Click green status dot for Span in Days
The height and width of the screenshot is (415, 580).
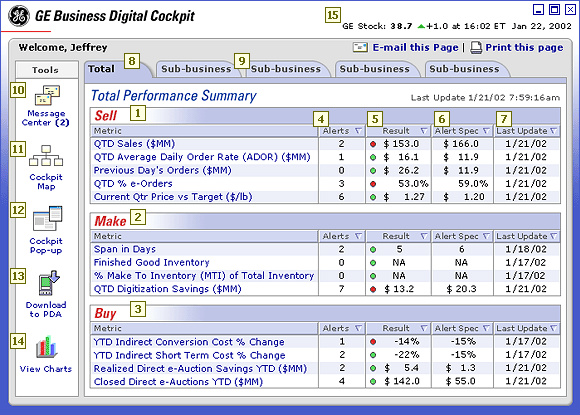point(373,250)
